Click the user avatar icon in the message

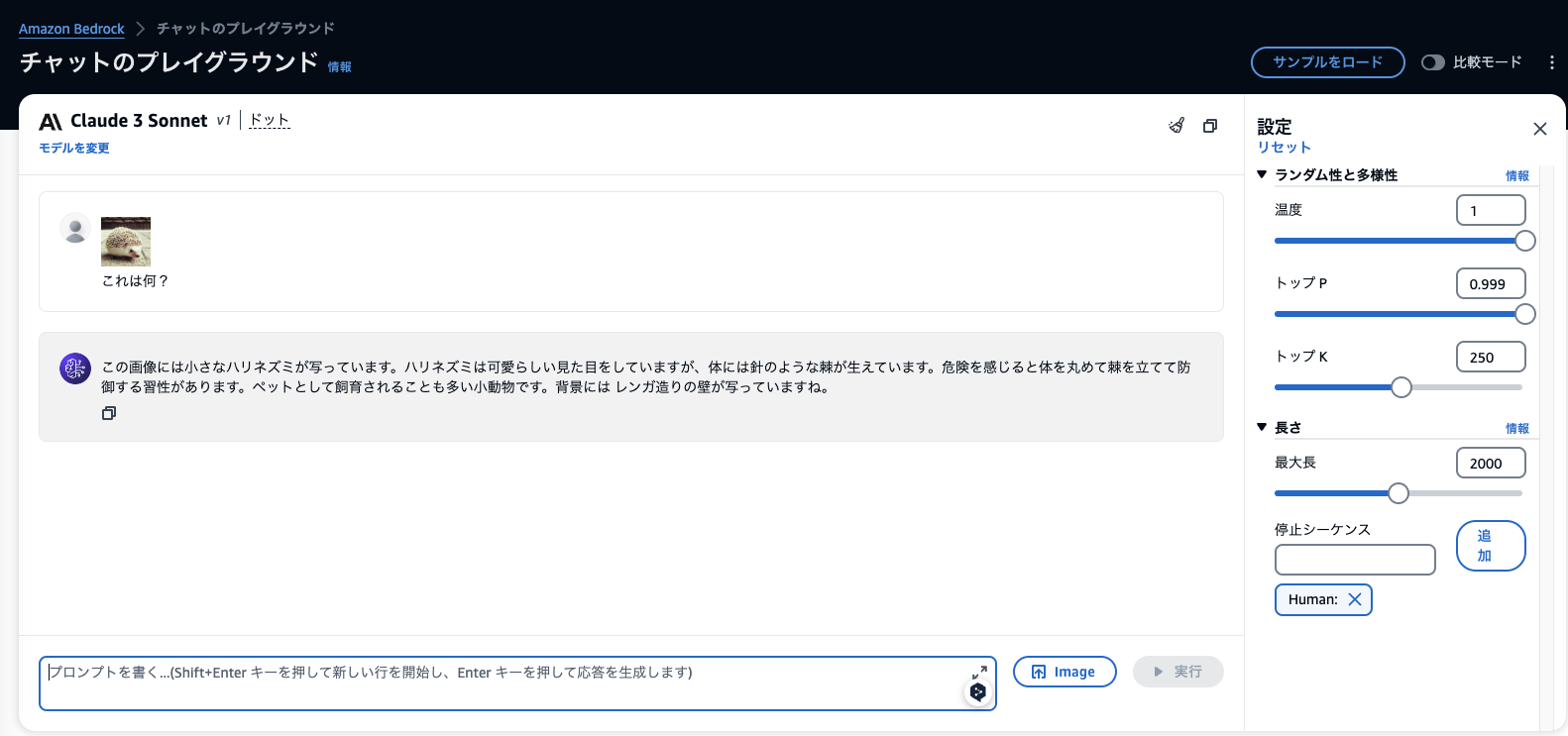coord(75,229)
